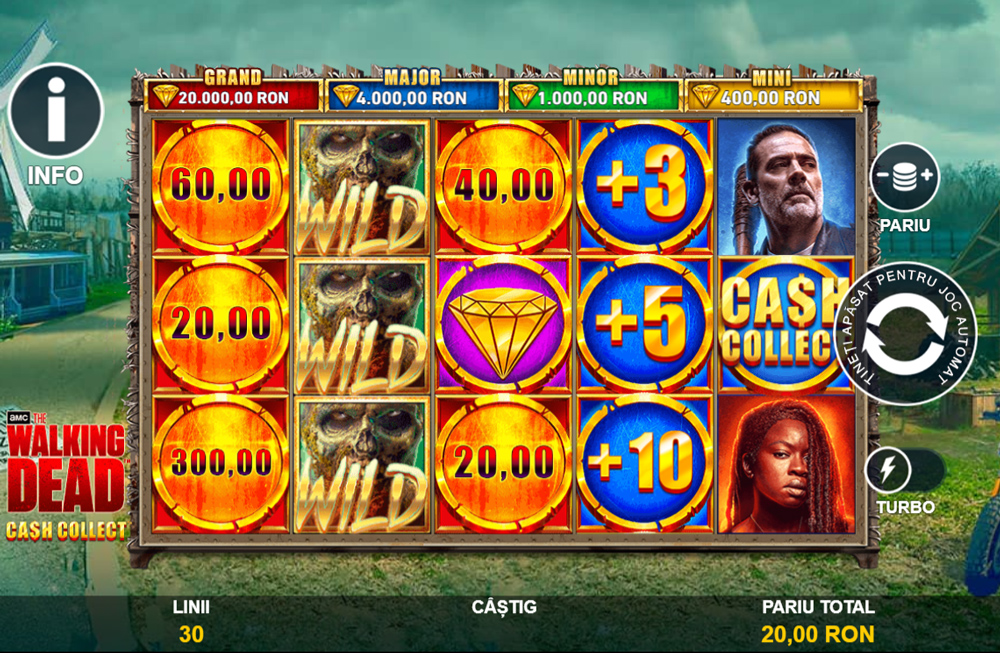
Task: Toggle the TURBO lightning switch
Action: [904, 471]
